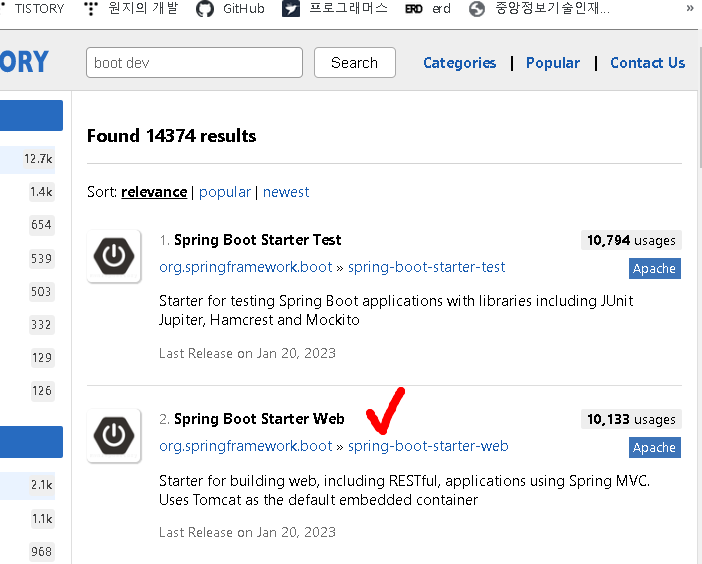Open the ERD erd bookmark icon
The height and width of the screenshot is (564, 702).
(414, 9)
